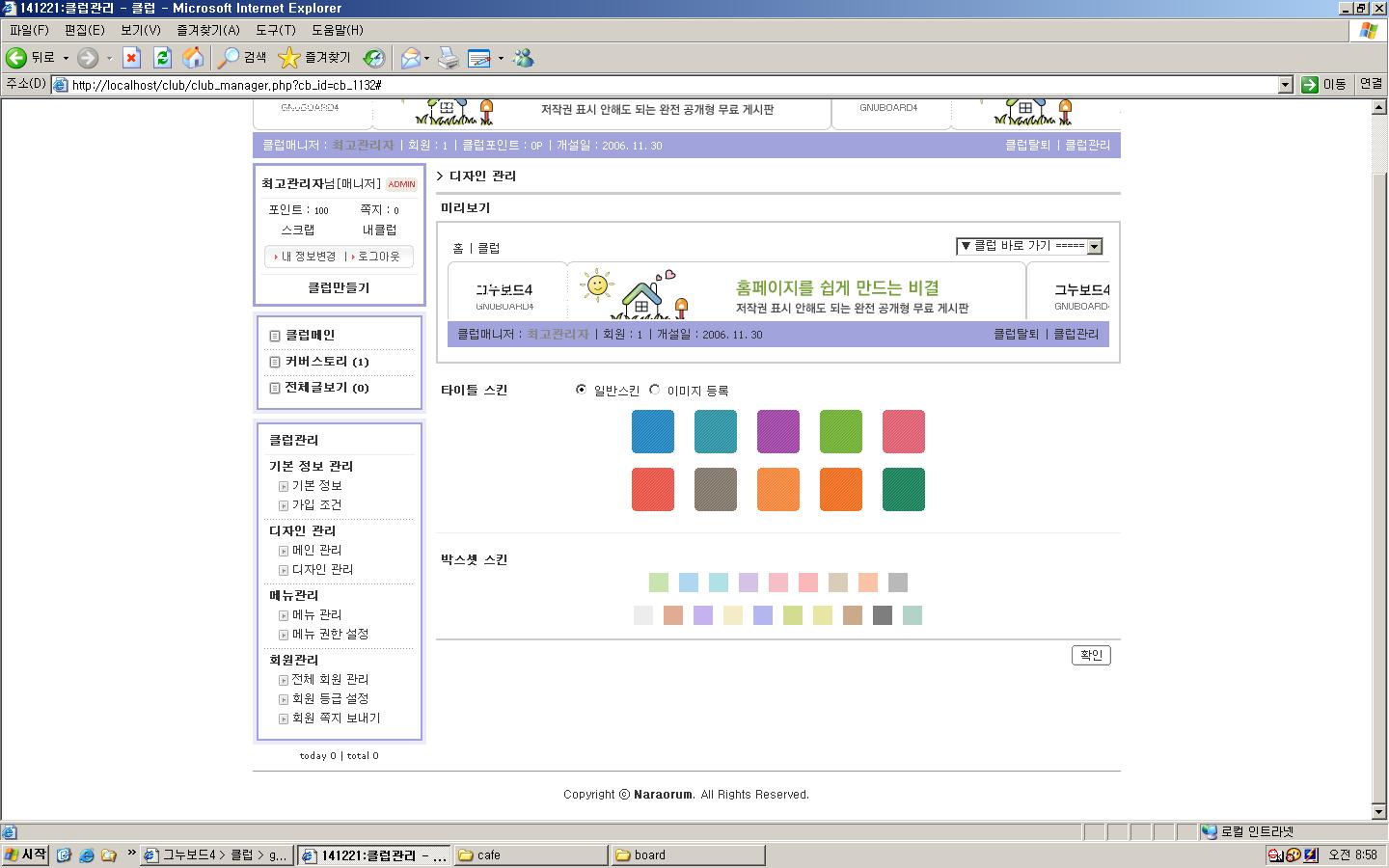
Task: Click the Stop button in the toolbar
Action: tap(132, 58)
